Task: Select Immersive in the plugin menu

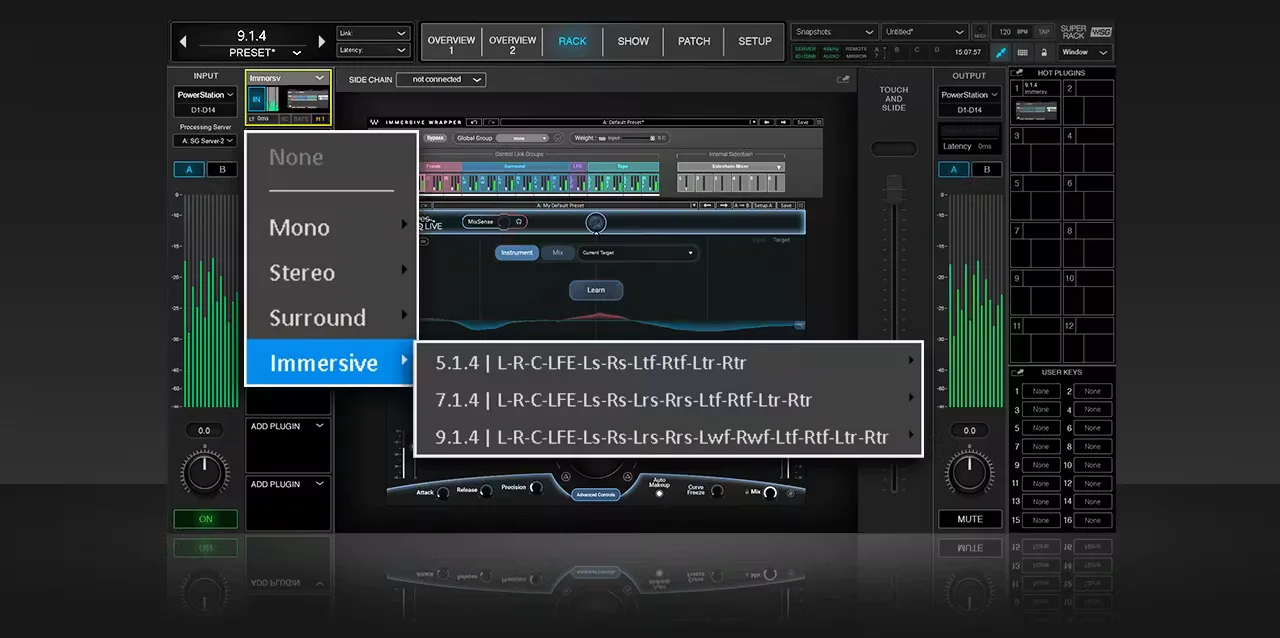Action: tap(331, 362)
